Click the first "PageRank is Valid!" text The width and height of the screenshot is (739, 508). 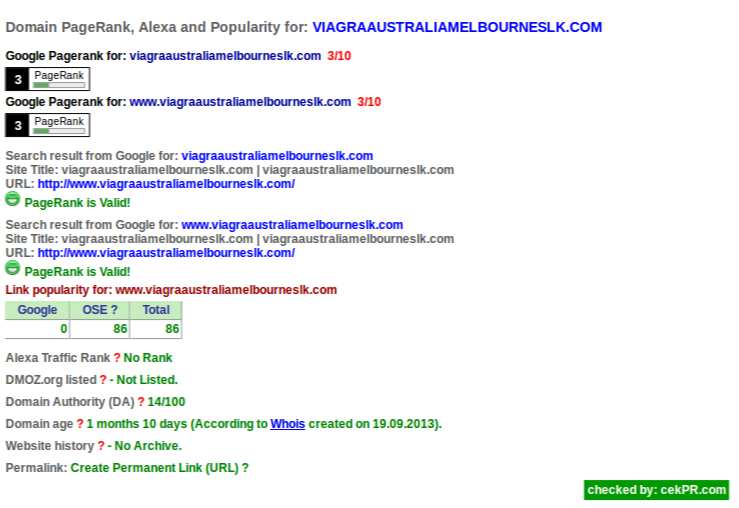(x=77, y=203)
